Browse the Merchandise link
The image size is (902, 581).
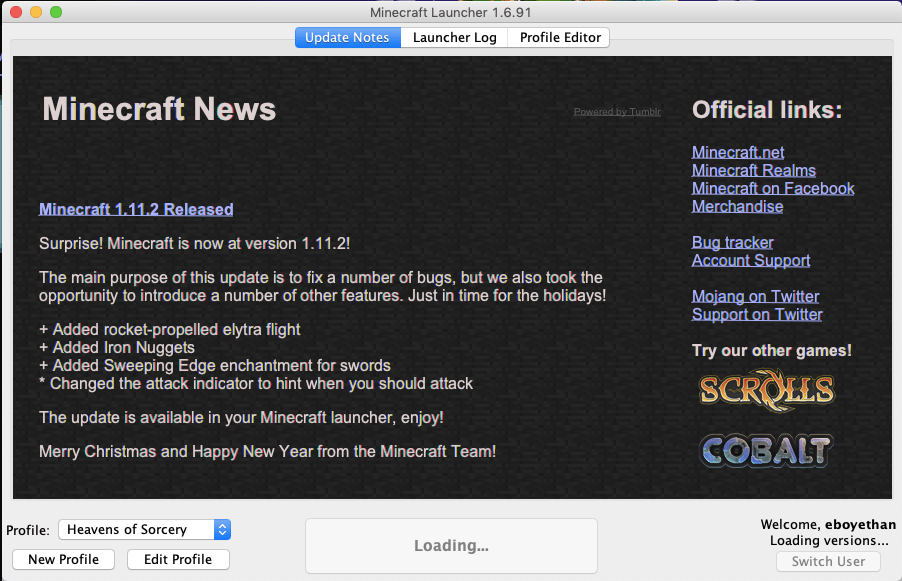point(737,206)
